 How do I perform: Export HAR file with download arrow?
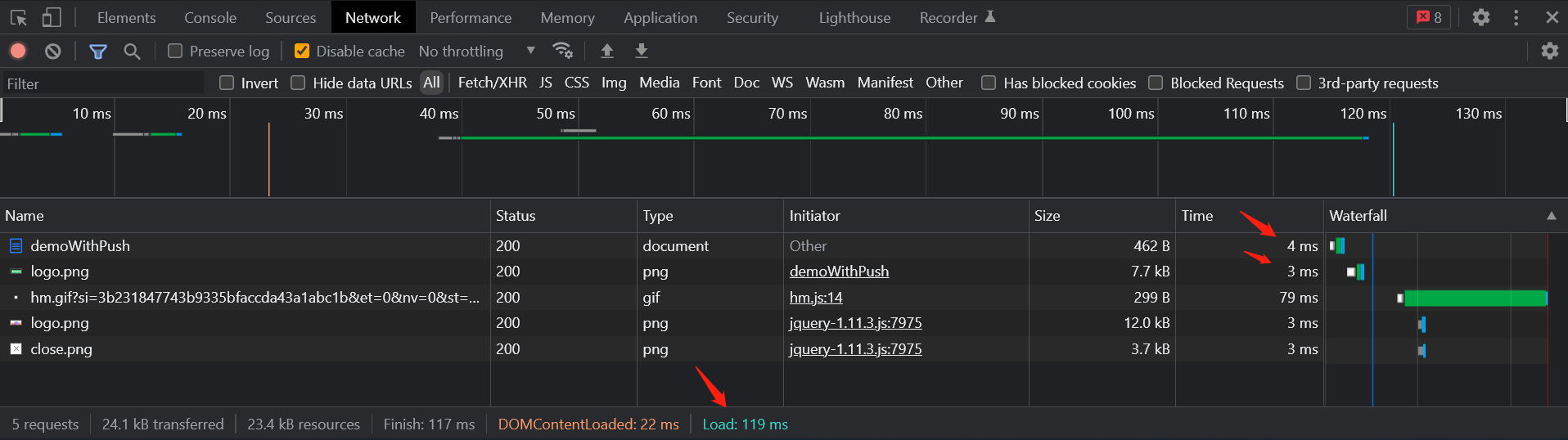point(642,51)
